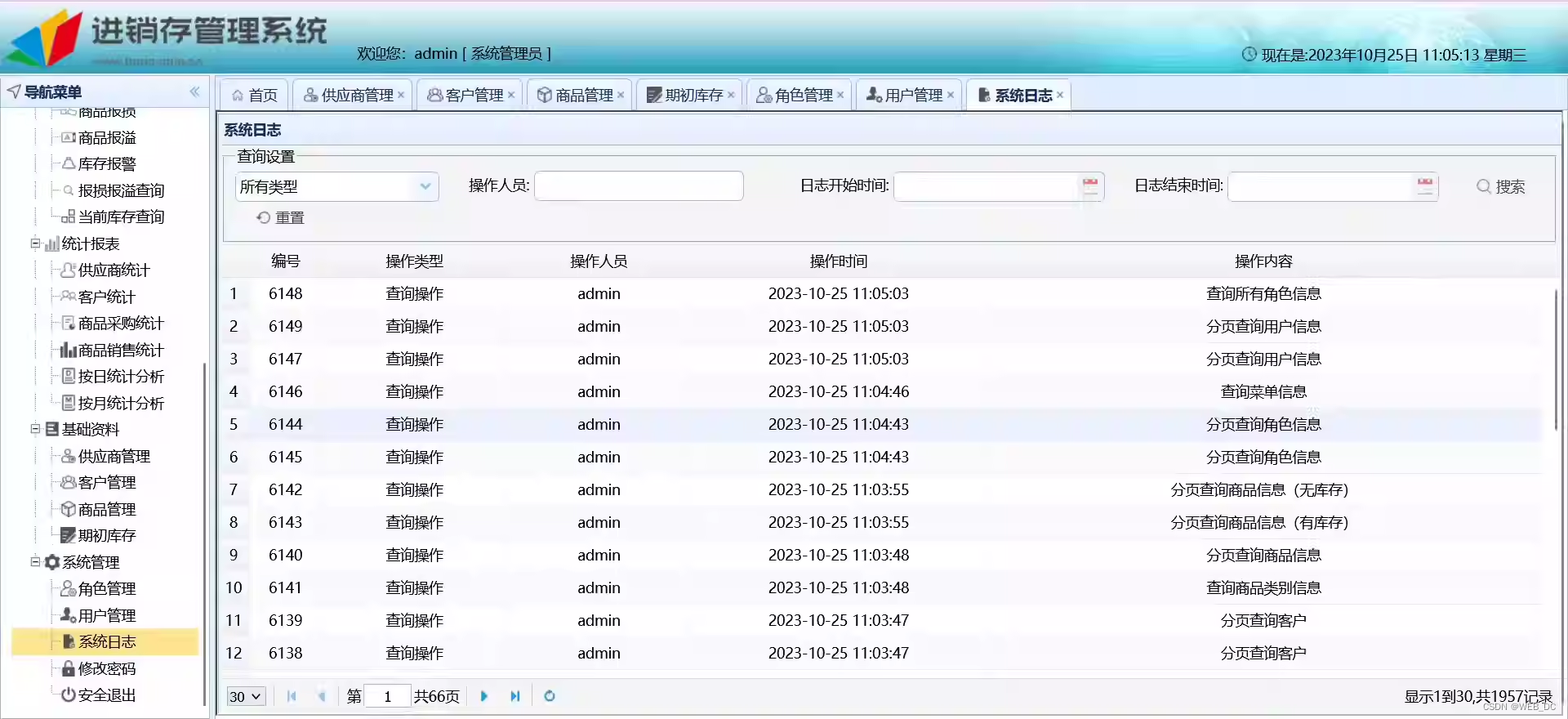The image size is (1568, 719).
Task: Jump to the last log page
Action: pos(514,696)
